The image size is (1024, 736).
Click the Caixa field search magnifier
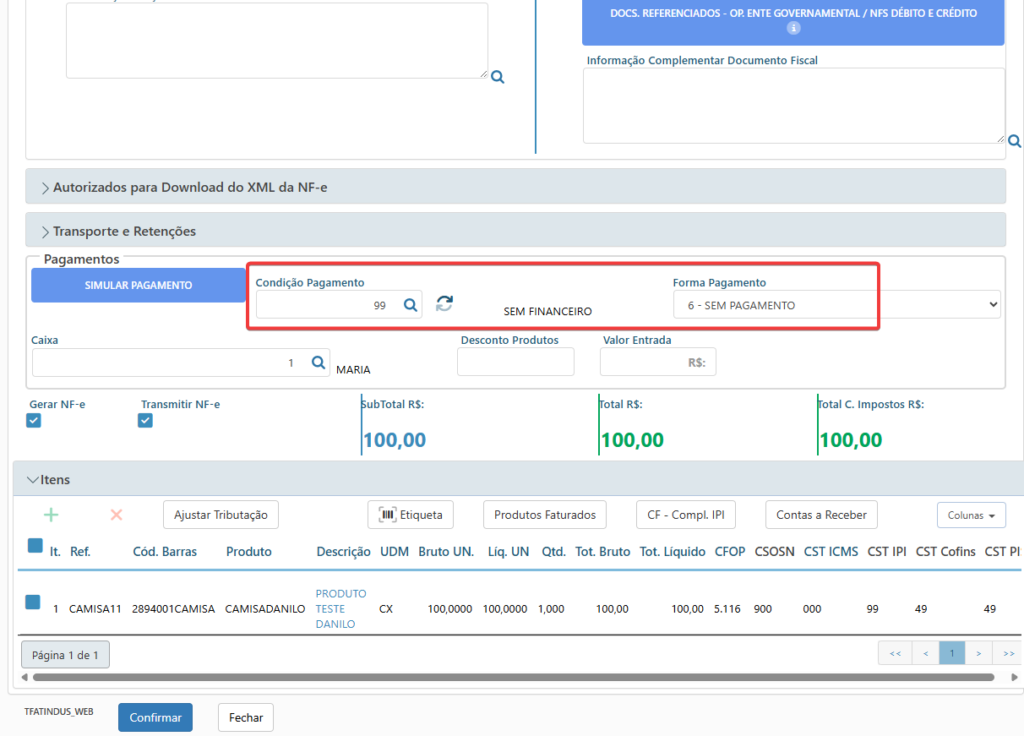pos(318,362)
